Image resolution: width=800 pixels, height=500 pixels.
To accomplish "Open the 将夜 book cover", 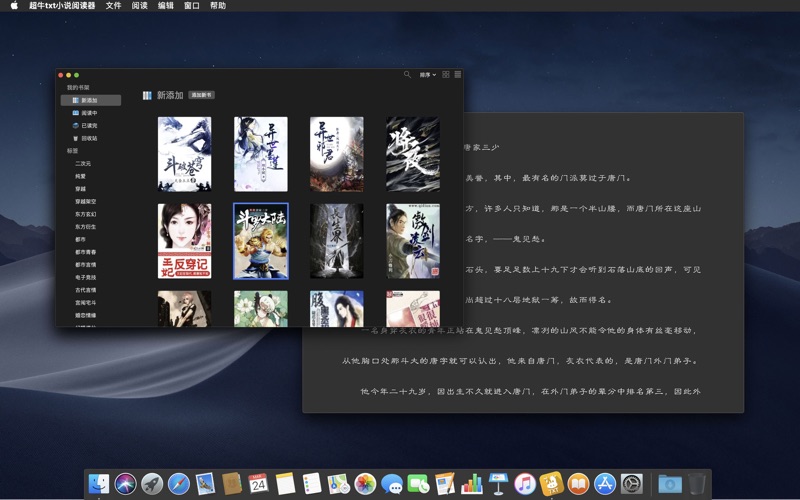I will pyautogui.click(x=413, y=154).
